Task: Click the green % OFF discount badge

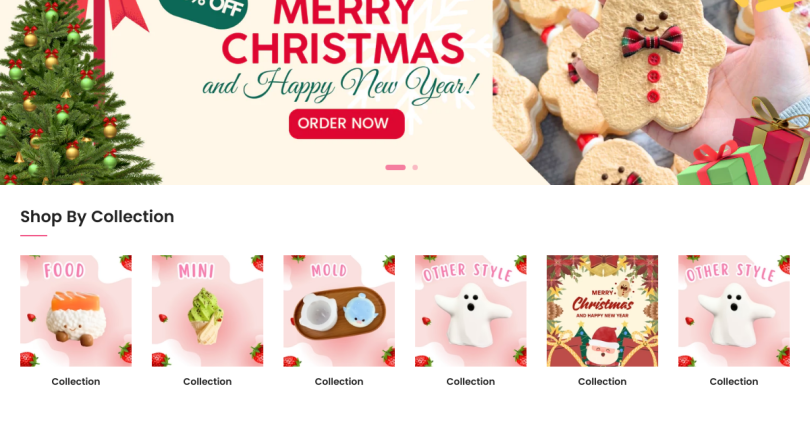Action: coord(204,11)
